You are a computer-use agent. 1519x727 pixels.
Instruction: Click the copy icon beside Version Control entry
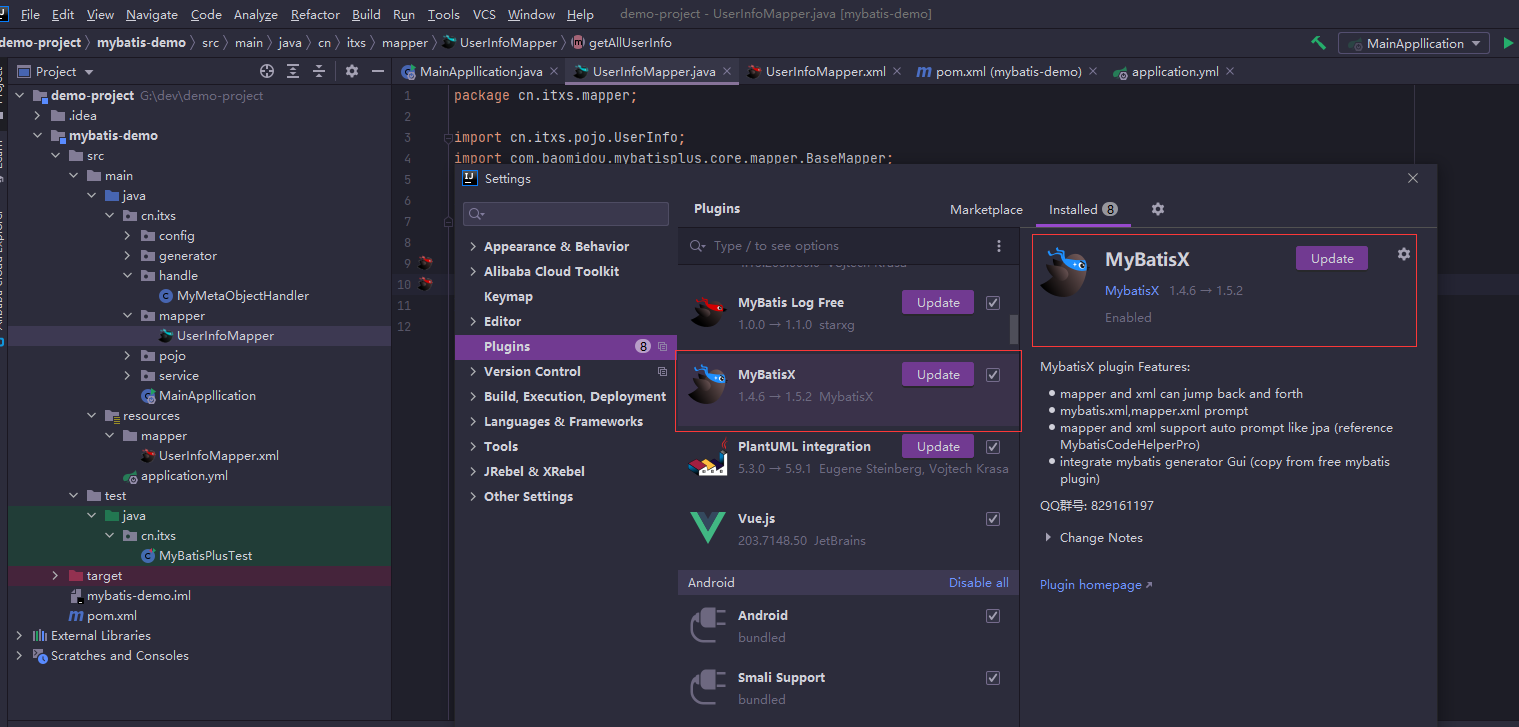pos(662,371)
